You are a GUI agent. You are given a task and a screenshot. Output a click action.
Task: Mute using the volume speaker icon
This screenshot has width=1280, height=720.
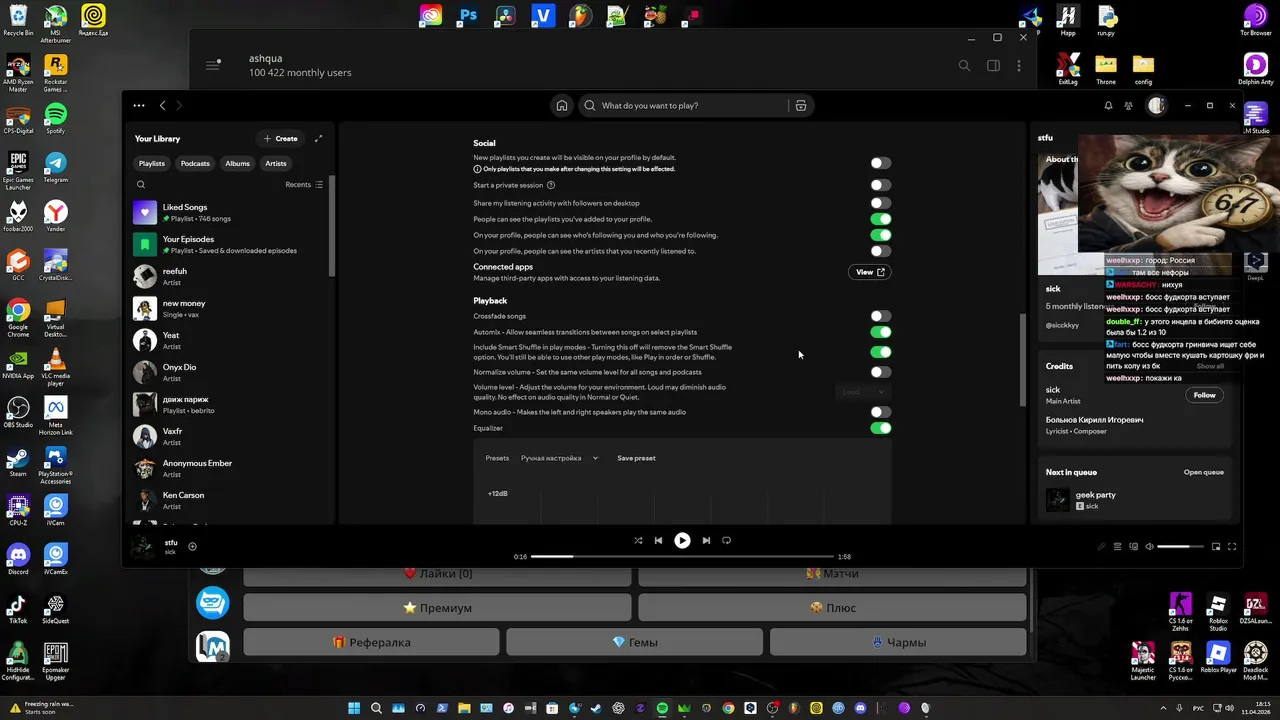(1149, 546)
